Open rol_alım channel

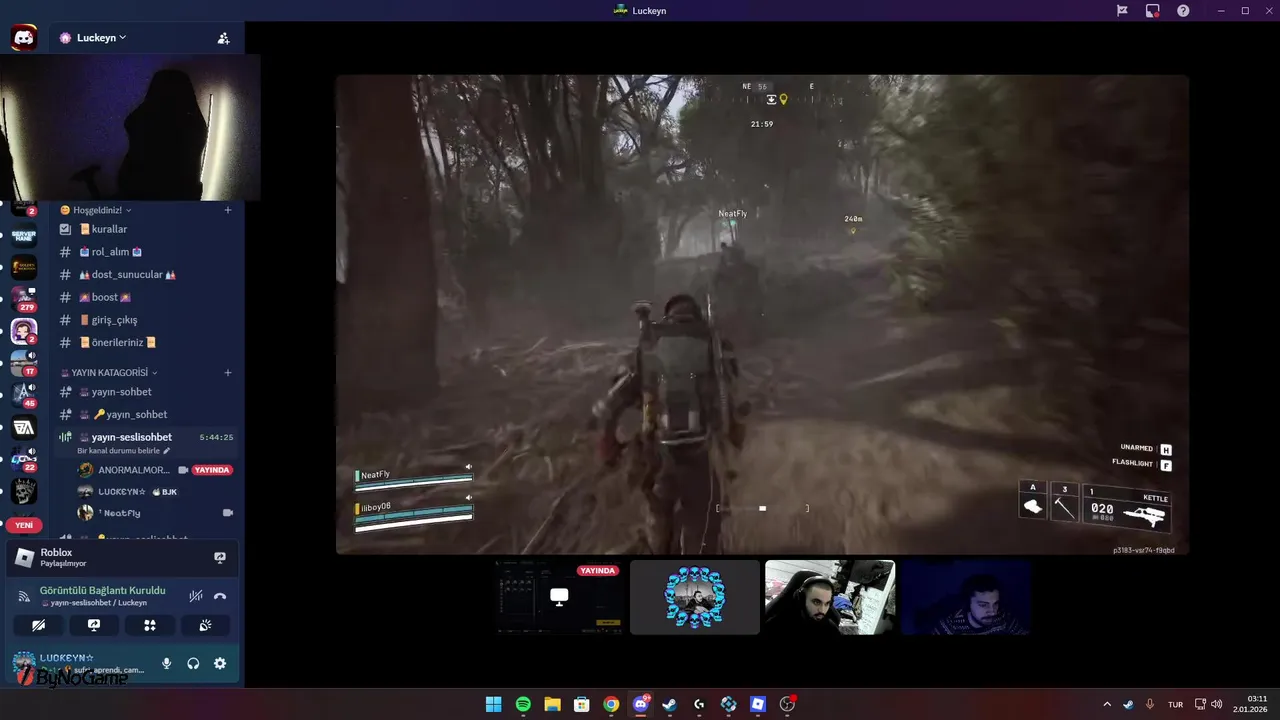(x=147, y=252)
